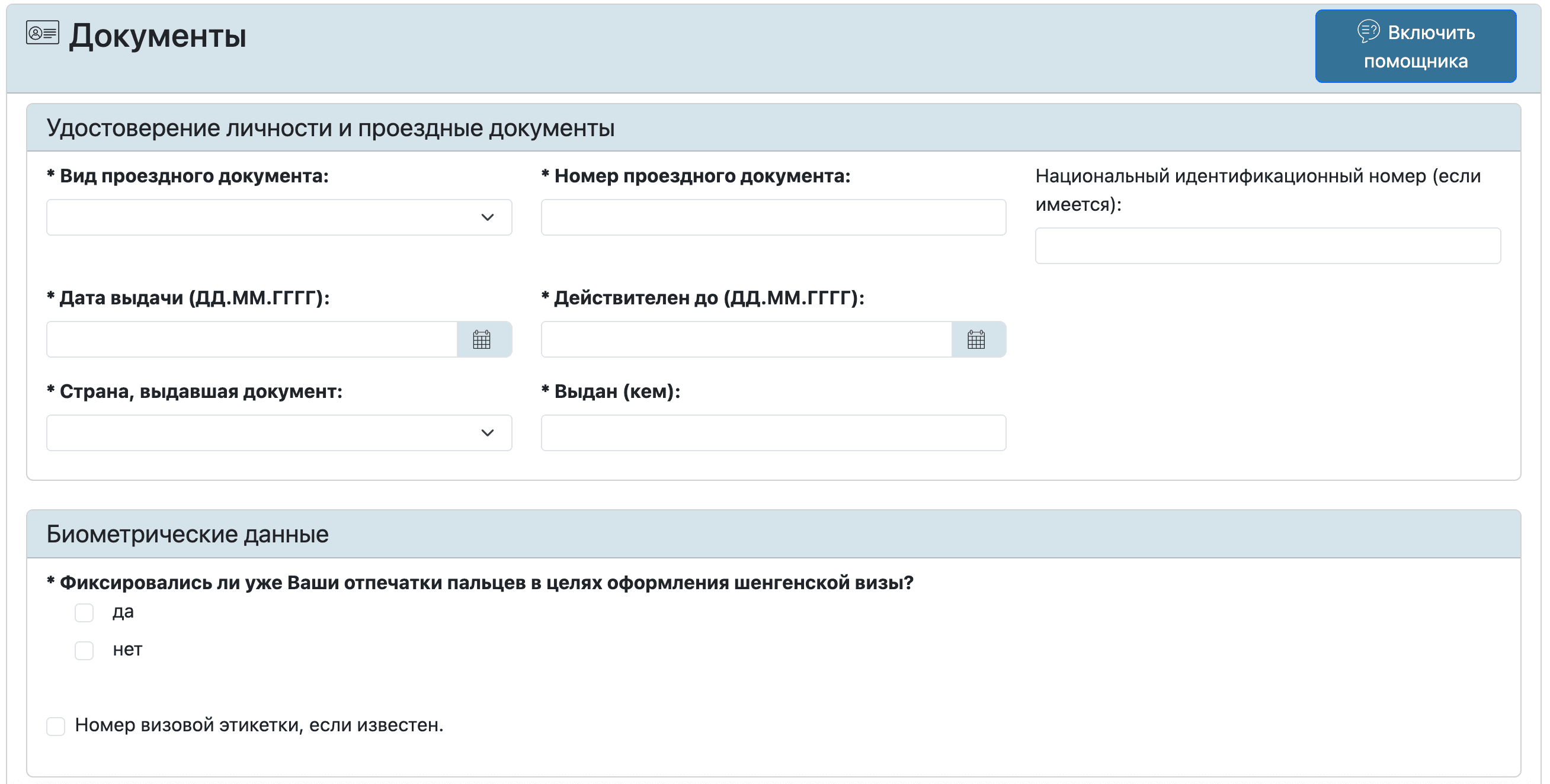Check the да fingerprint option
1550x784 pixels.
click(84, 613)
